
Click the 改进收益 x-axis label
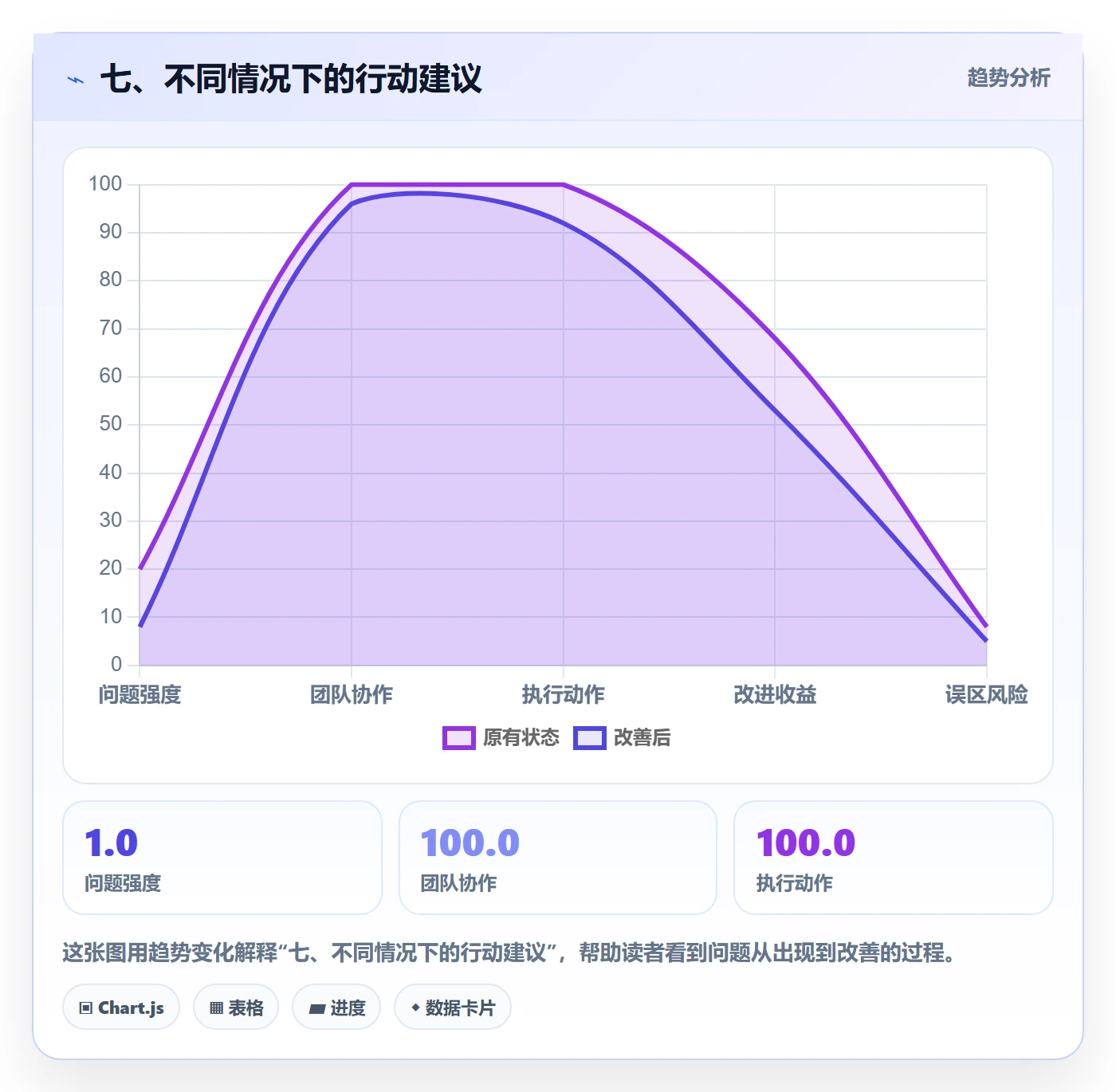(x=775, y=695)
